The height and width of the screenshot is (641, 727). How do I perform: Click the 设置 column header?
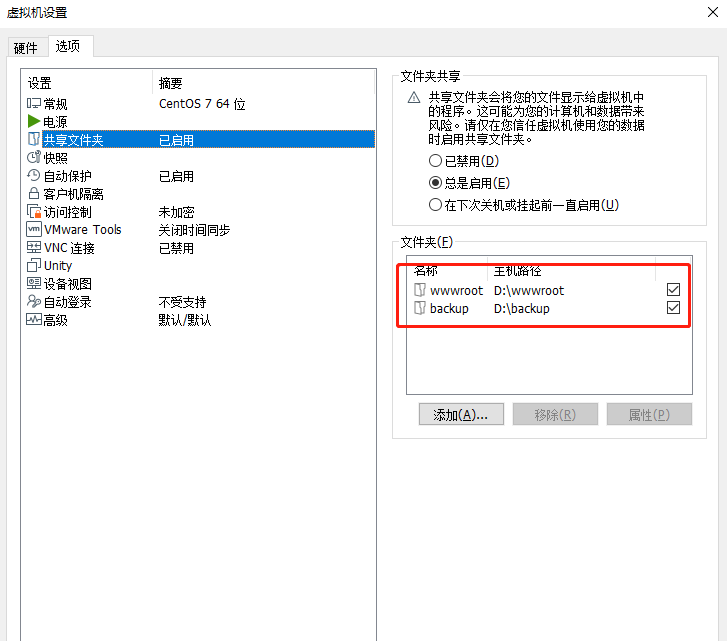click(x=87, y=83)
